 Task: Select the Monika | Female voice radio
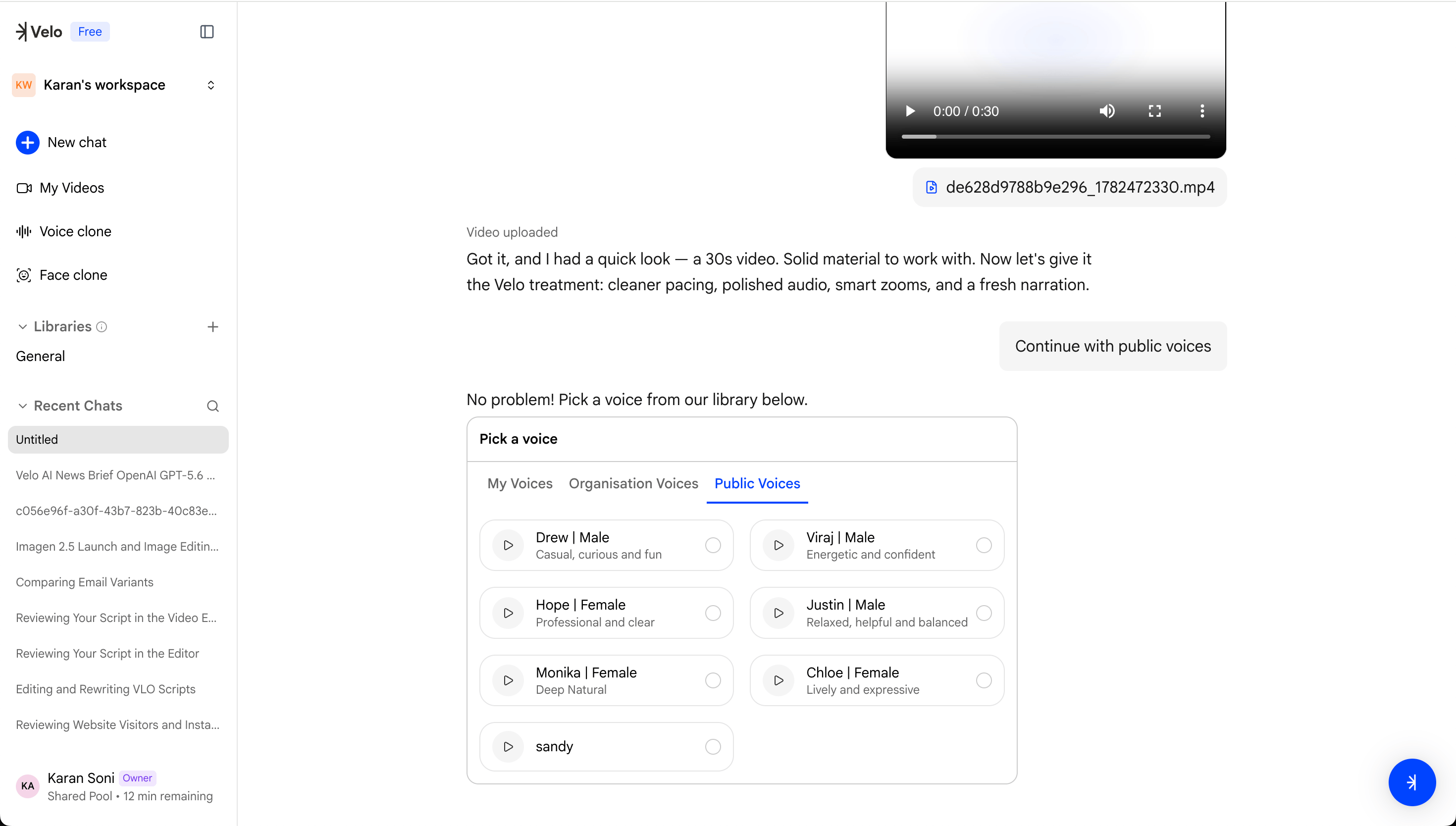pyautogui.click(x=713, y=681)
